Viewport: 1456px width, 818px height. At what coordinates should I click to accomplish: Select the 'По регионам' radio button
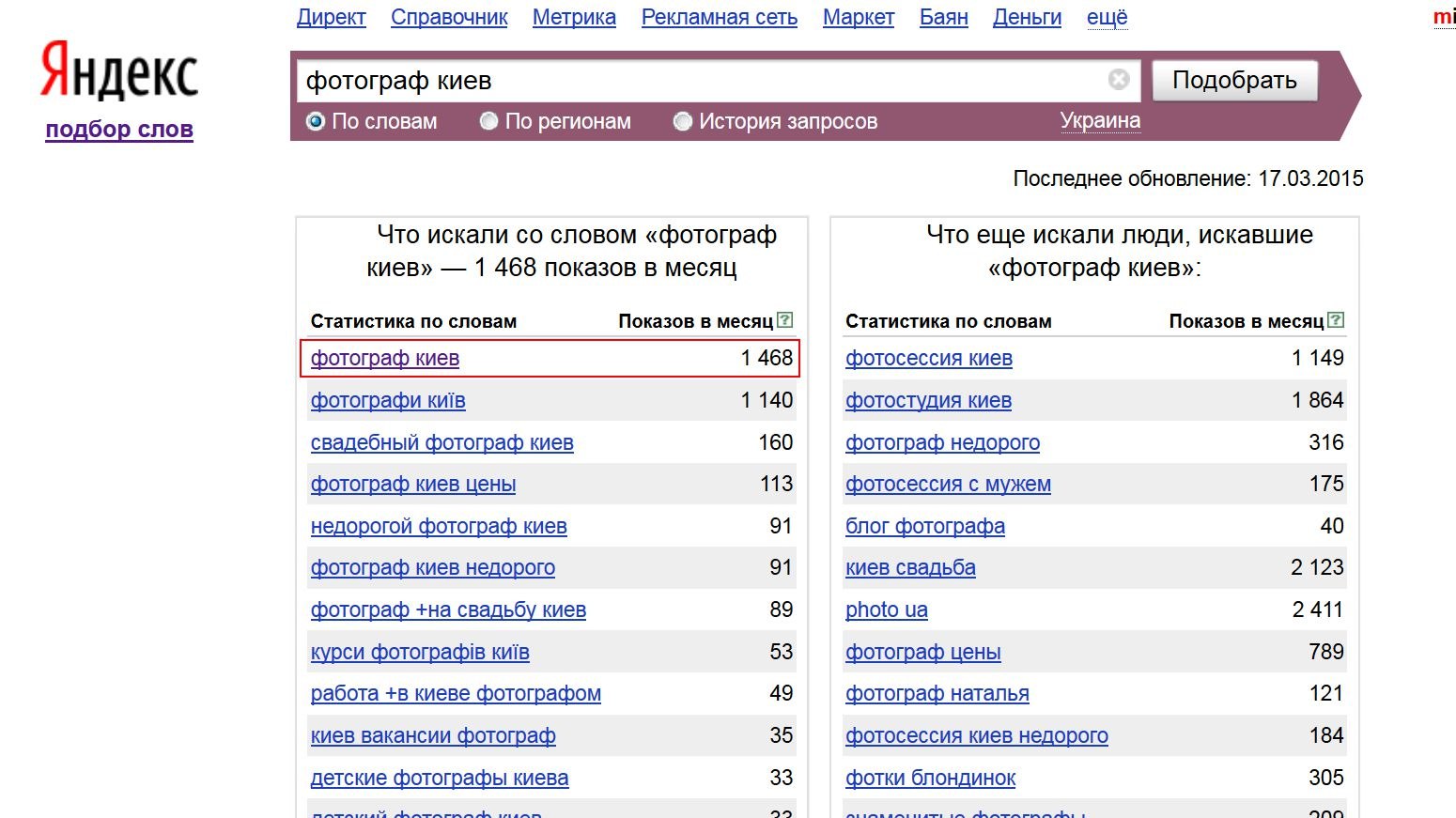pos(488,121)
